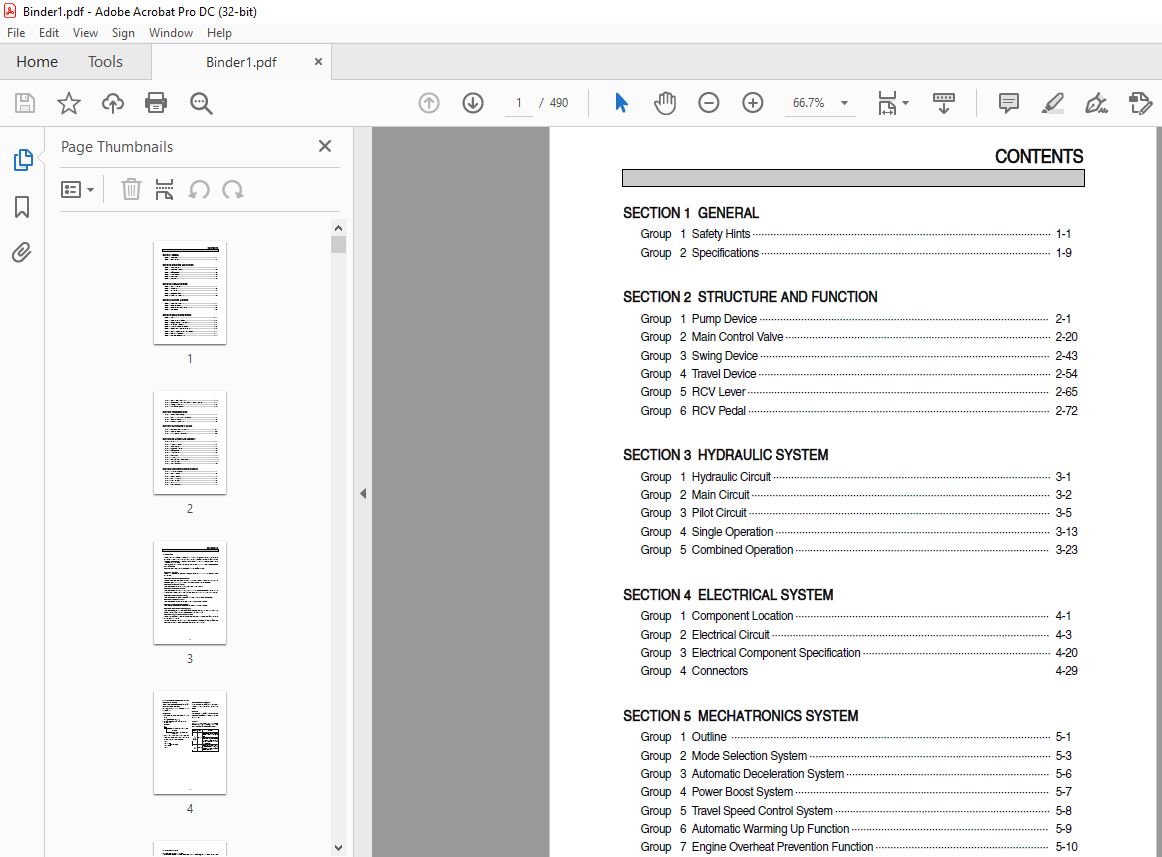Open Page Thumbnails sidebar icon

pos(23,159)
